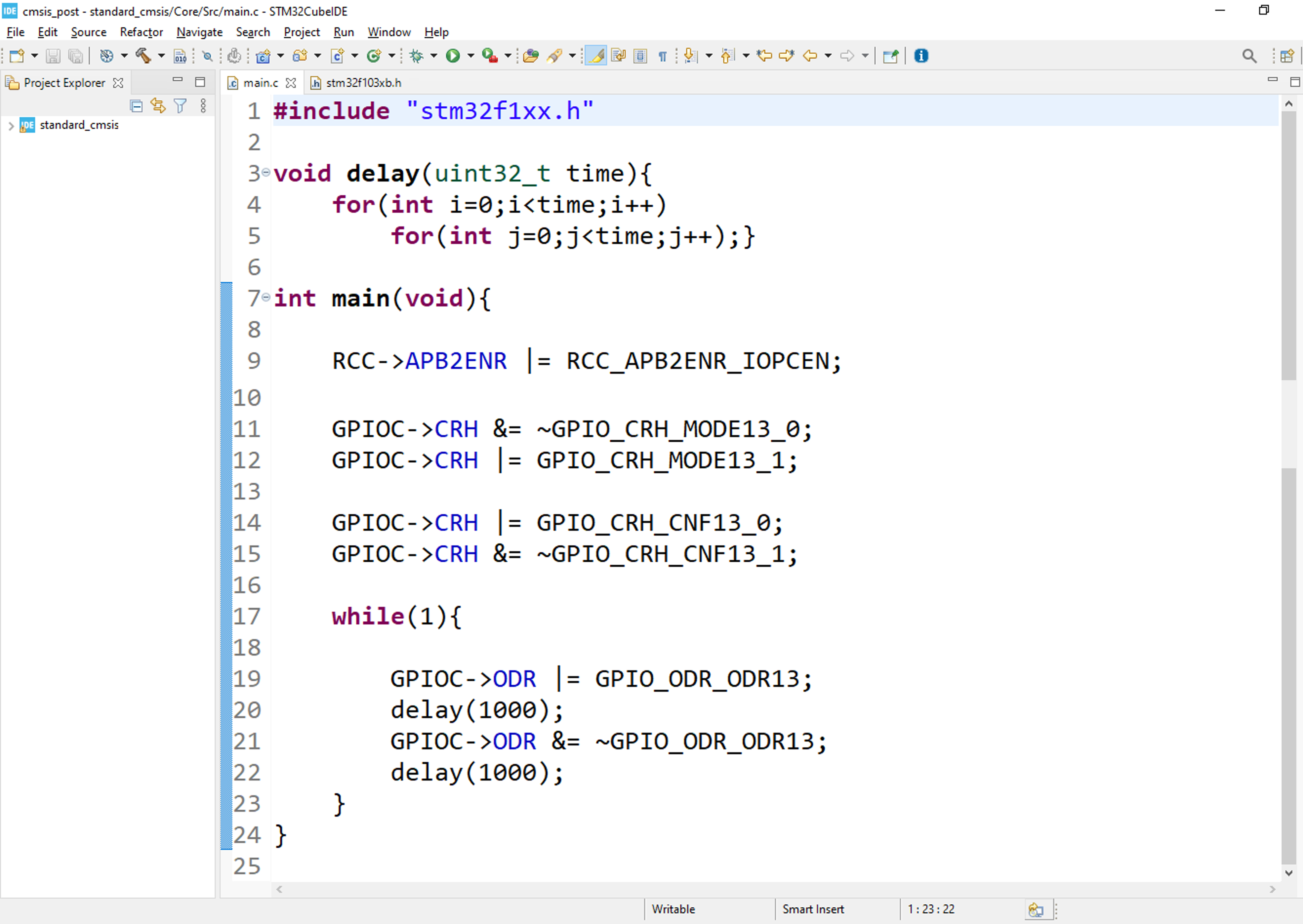Screen dimensions: 1303x924
Task: Open the Back history dropdown arrow
Action: coord(828,56)
